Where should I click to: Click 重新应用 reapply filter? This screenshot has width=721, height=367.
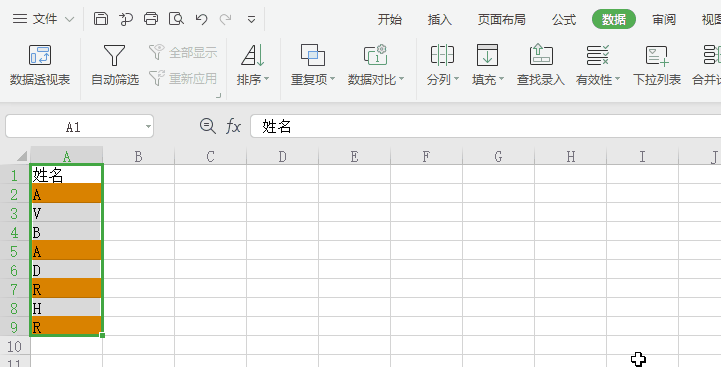(x=183, y=78)
